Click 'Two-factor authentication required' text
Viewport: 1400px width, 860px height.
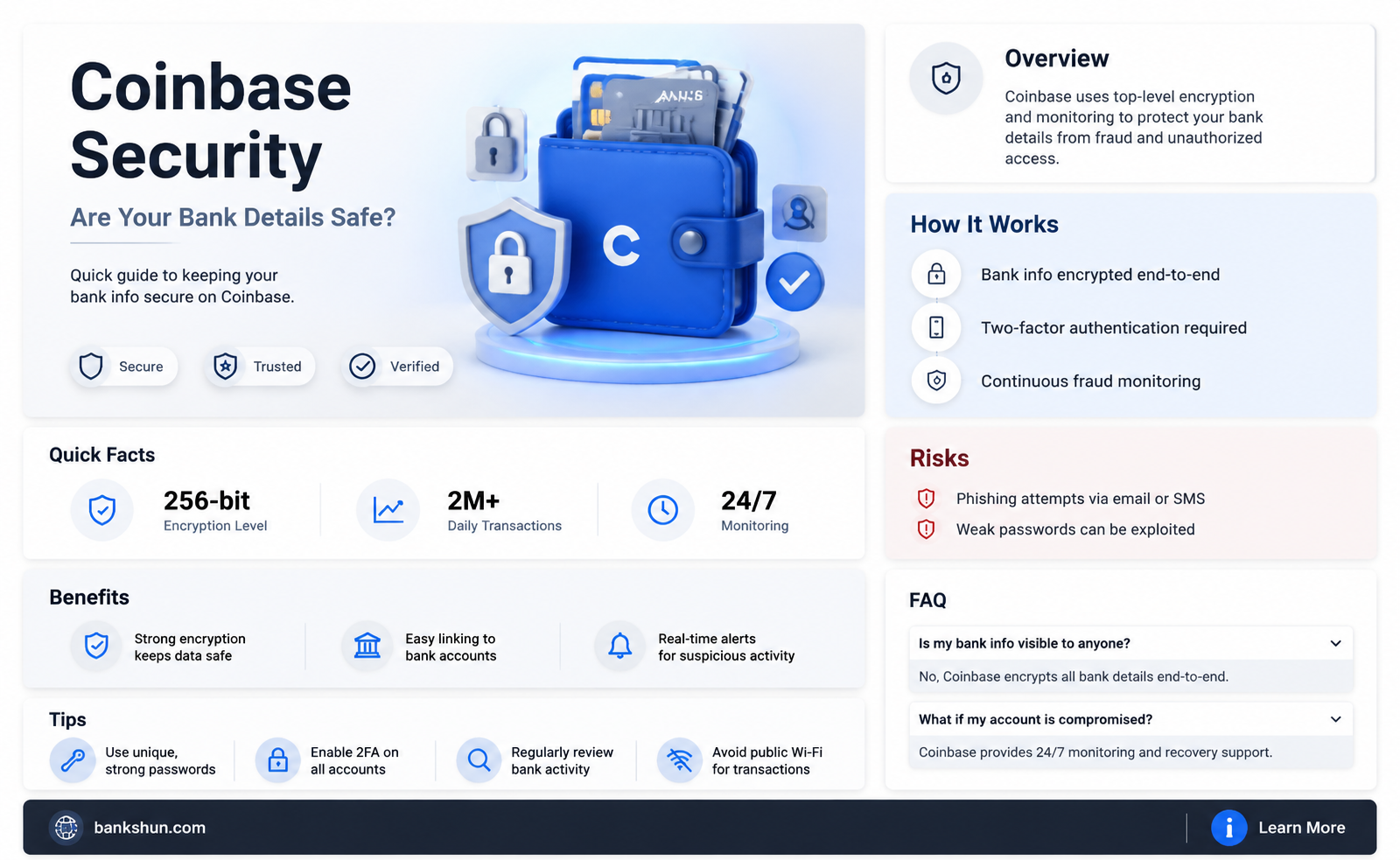click(x=1114, y=328)
